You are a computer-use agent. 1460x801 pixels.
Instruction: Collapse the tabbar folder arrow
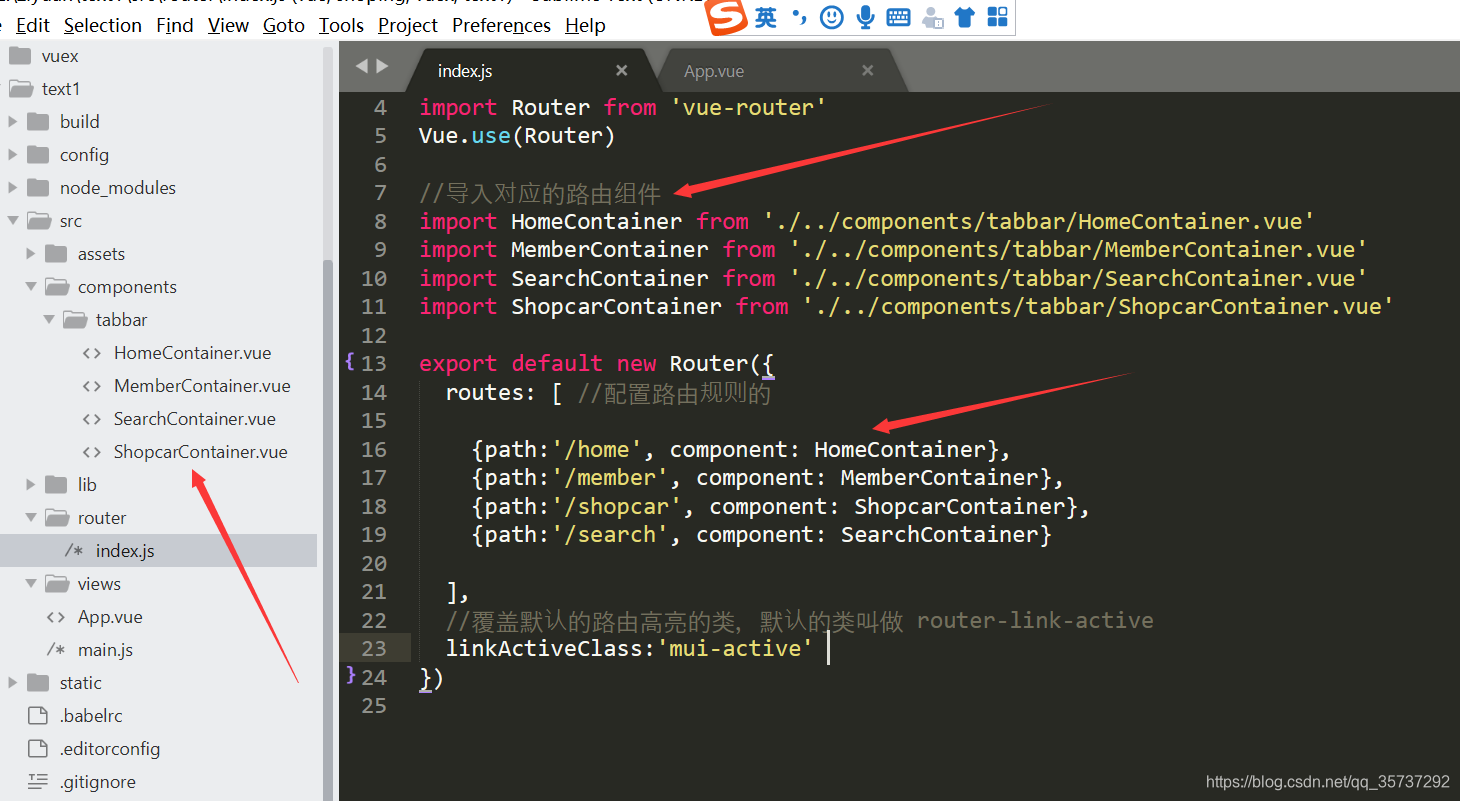tap(49, 320)
